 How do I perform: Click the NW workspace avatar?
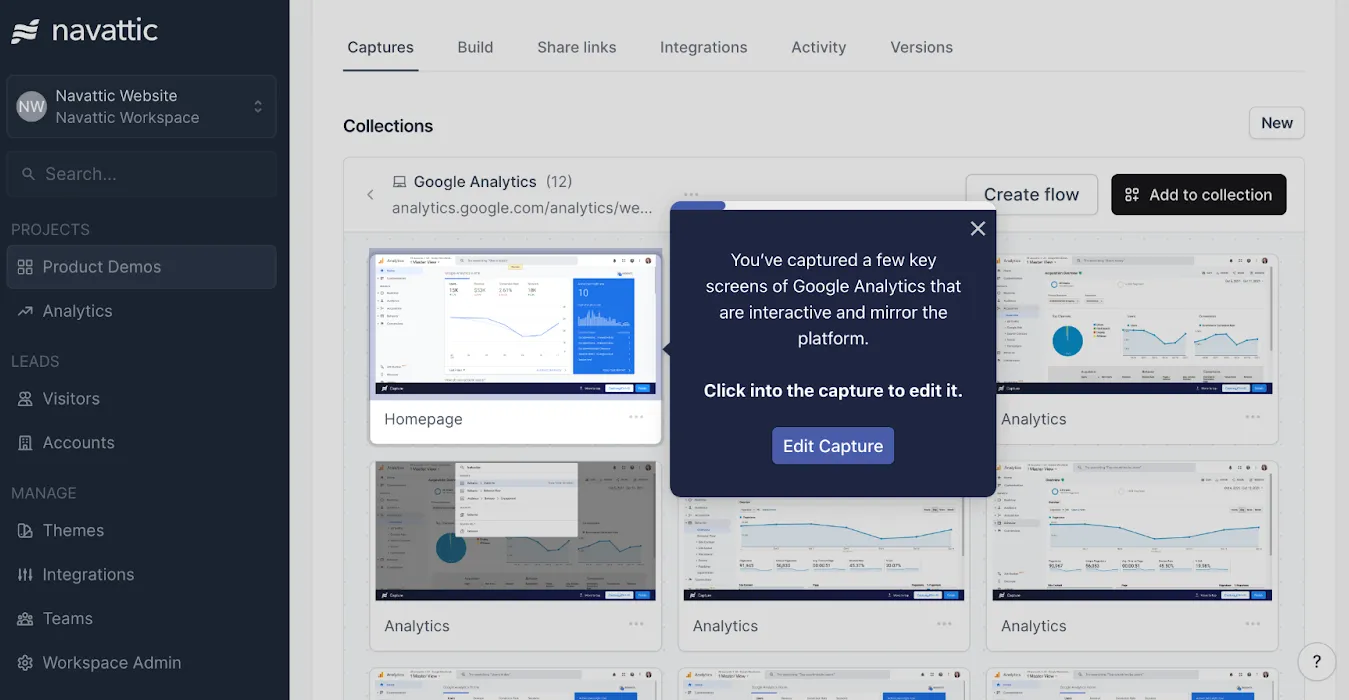(32, 106)
